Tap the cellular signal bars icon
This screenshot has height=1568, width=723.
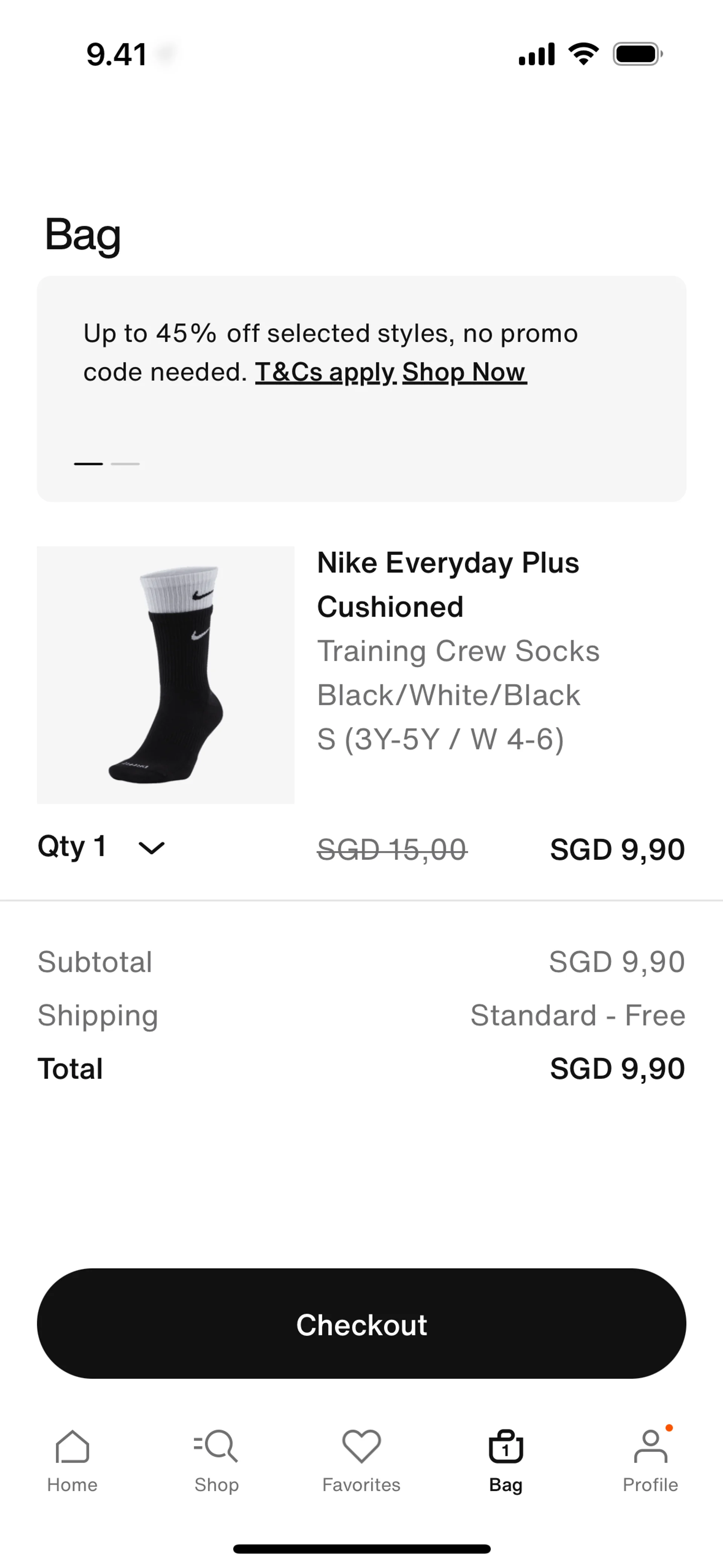click(536, 55)
